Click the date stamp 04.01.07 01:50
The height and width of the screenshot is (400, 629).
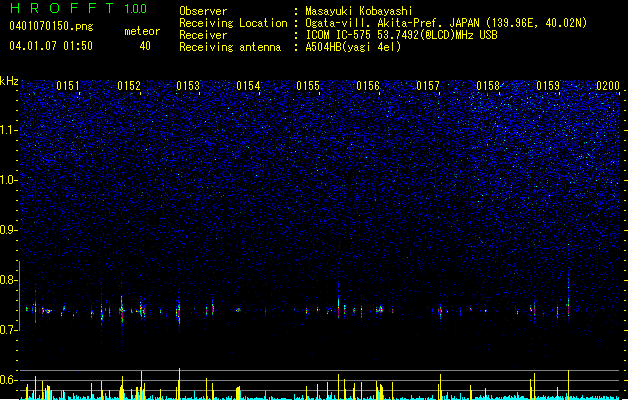tap(51, 46)
